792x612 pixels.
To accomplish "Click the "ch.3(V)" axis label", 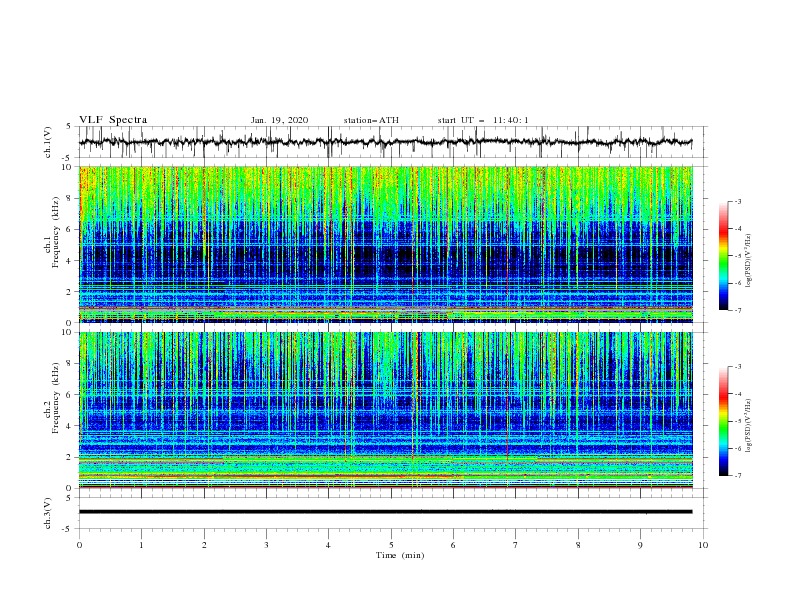I will 48,513.
